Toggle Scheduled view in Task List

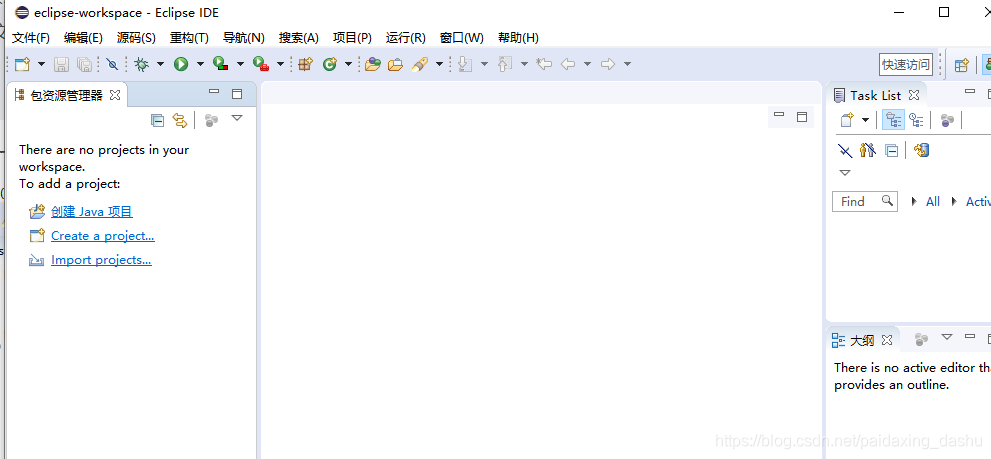[916, 120]
